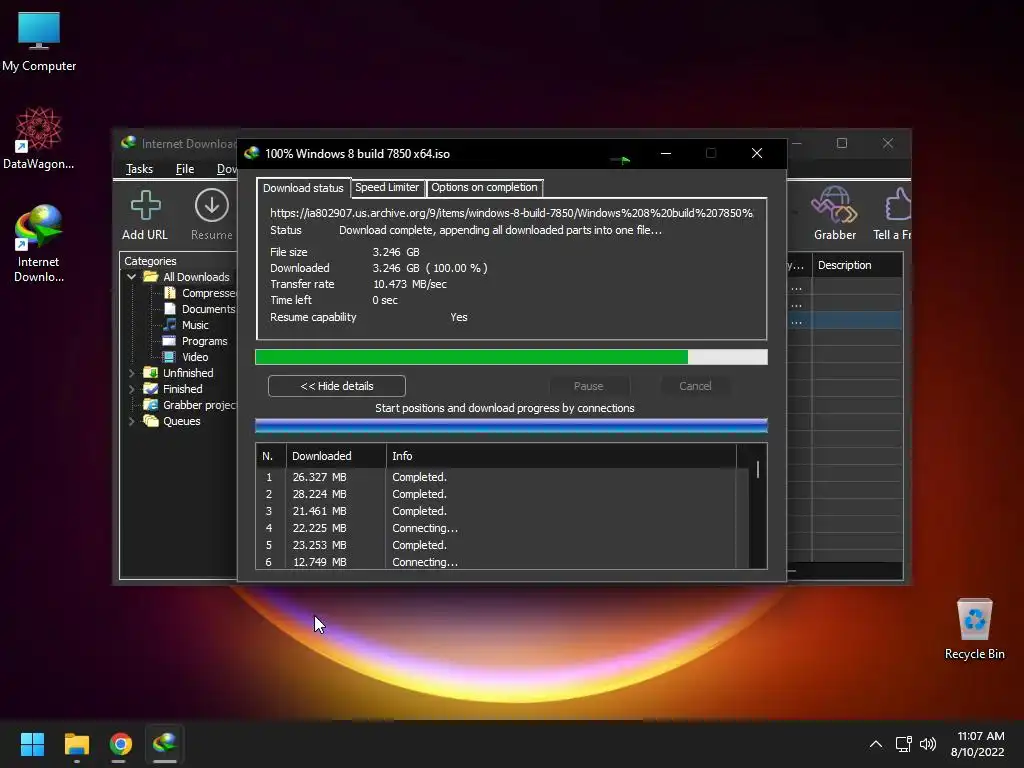This screenshot has width=1024, height=768.
Task: Click the Cancel button
Action: pyautogui.click(x=695, y=386)
